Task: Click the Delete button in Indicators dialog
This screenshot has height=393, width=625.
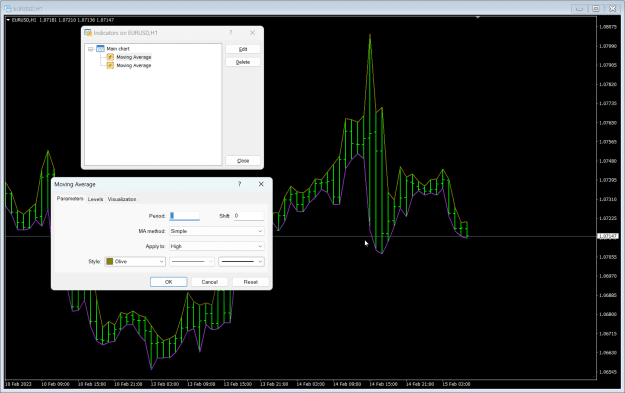Action: point(243,62)
